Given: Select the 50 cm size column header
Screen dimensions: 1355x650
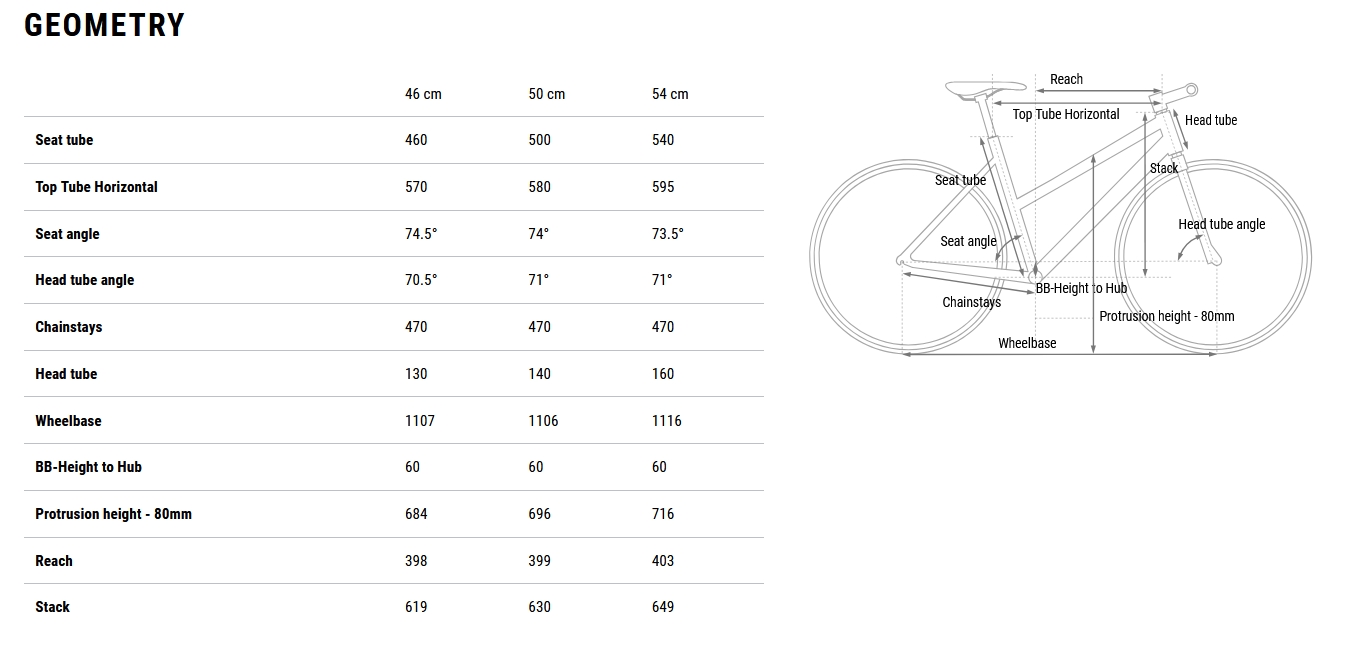Looking at the screenshot, I should [546, 94].
